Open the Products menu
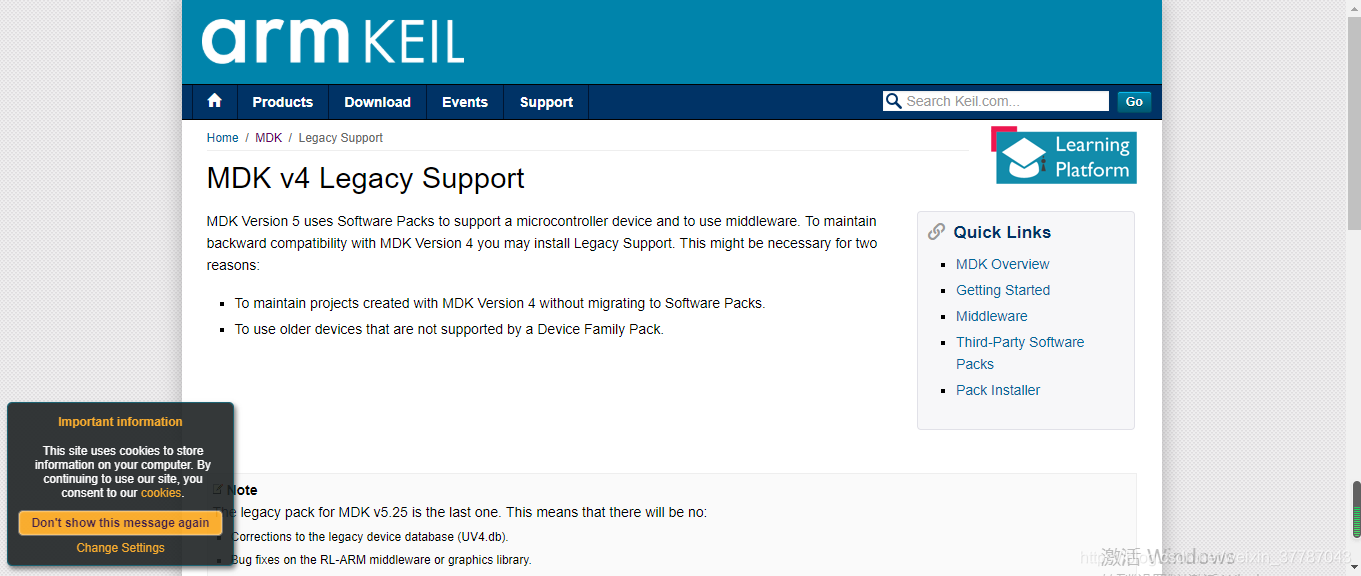Image resolution: width=1361 pixels, height=576 pixels. coord(283,102)
